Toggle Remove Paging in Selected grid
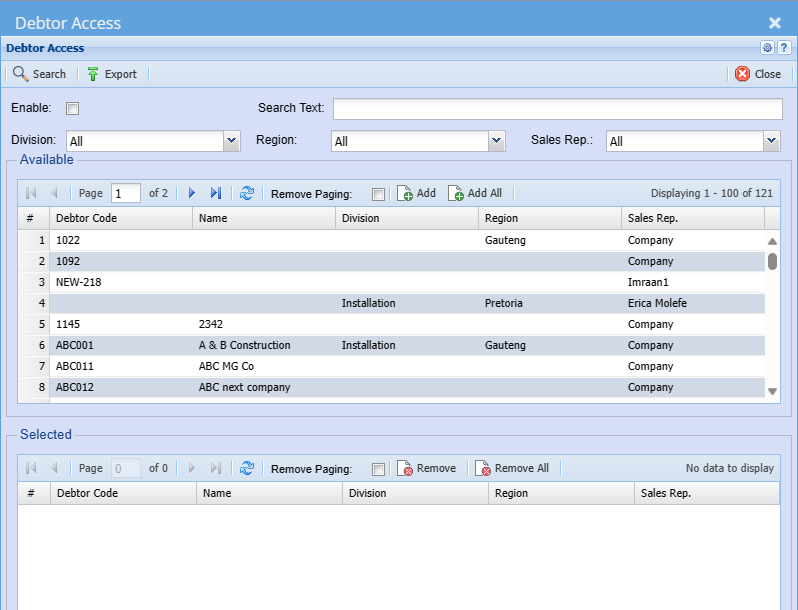 coord(378,469)
